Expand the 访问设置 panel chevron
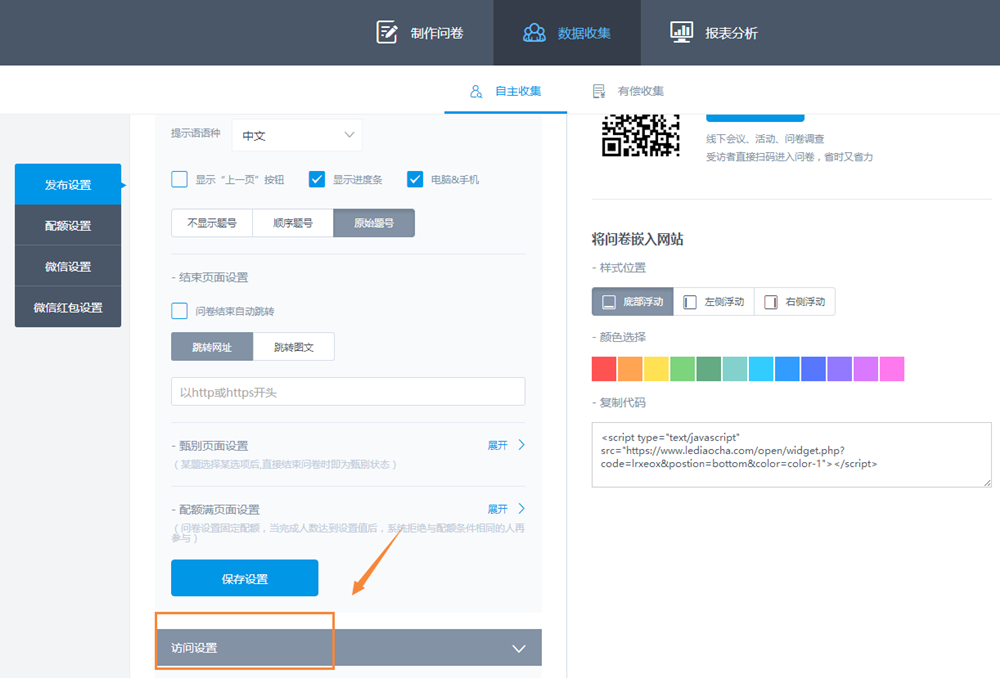The width and height of the screenshot is (1000, 678). [519, 649]
